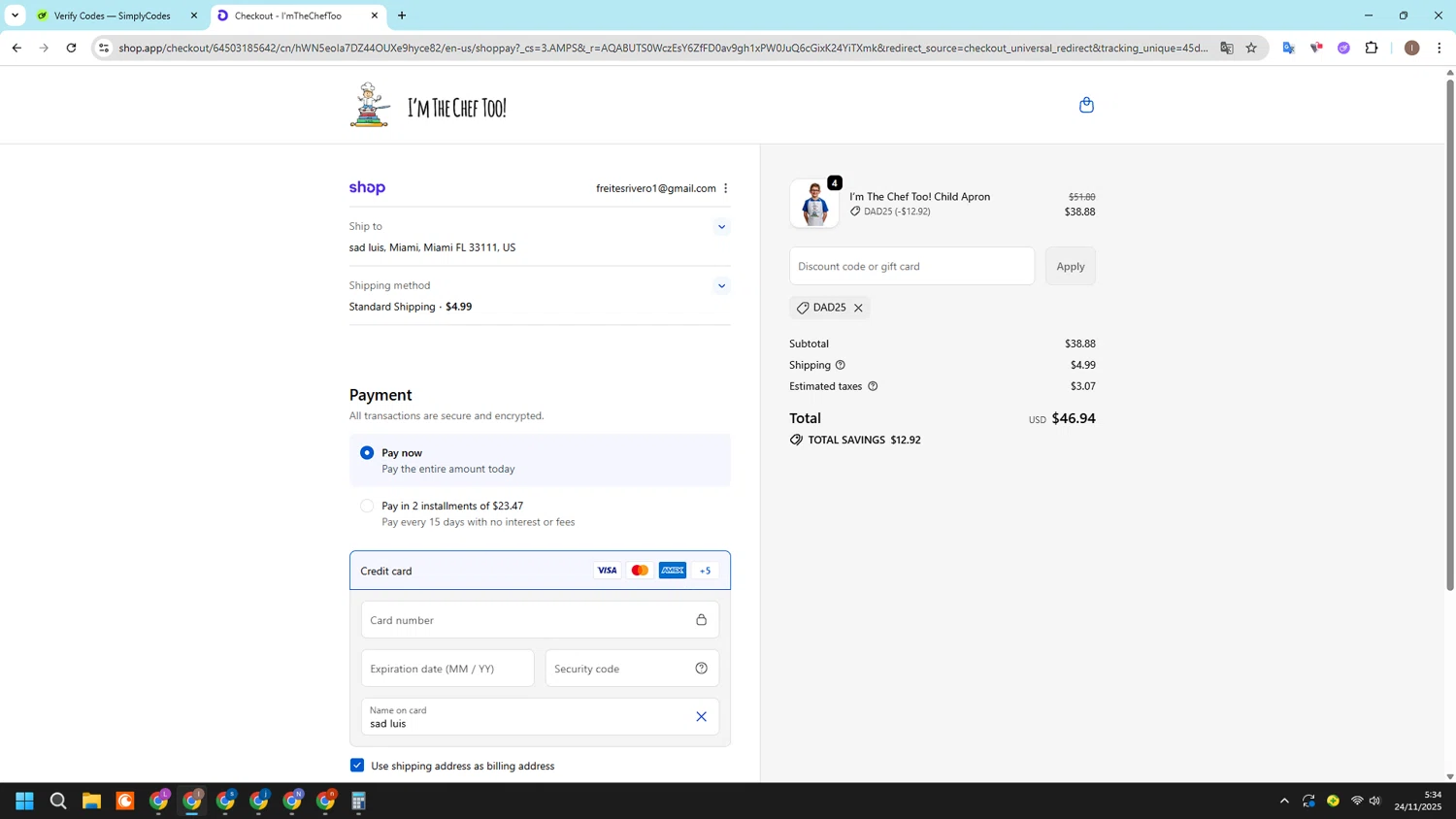Viewport: 1456px width, 819px height.
Task: Open the volume tray icon
Action: point(1374,801)
